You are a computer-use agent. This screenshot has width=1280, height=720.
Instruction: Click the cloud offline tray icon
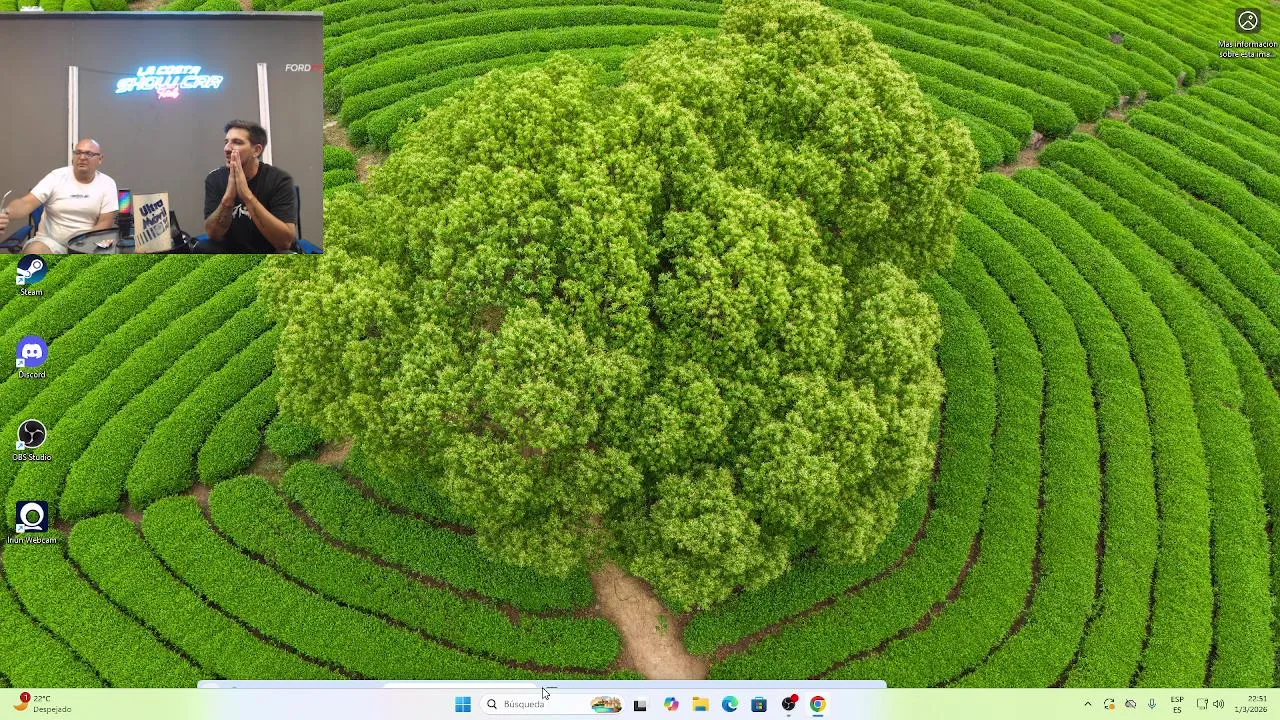click(1130, 704)
